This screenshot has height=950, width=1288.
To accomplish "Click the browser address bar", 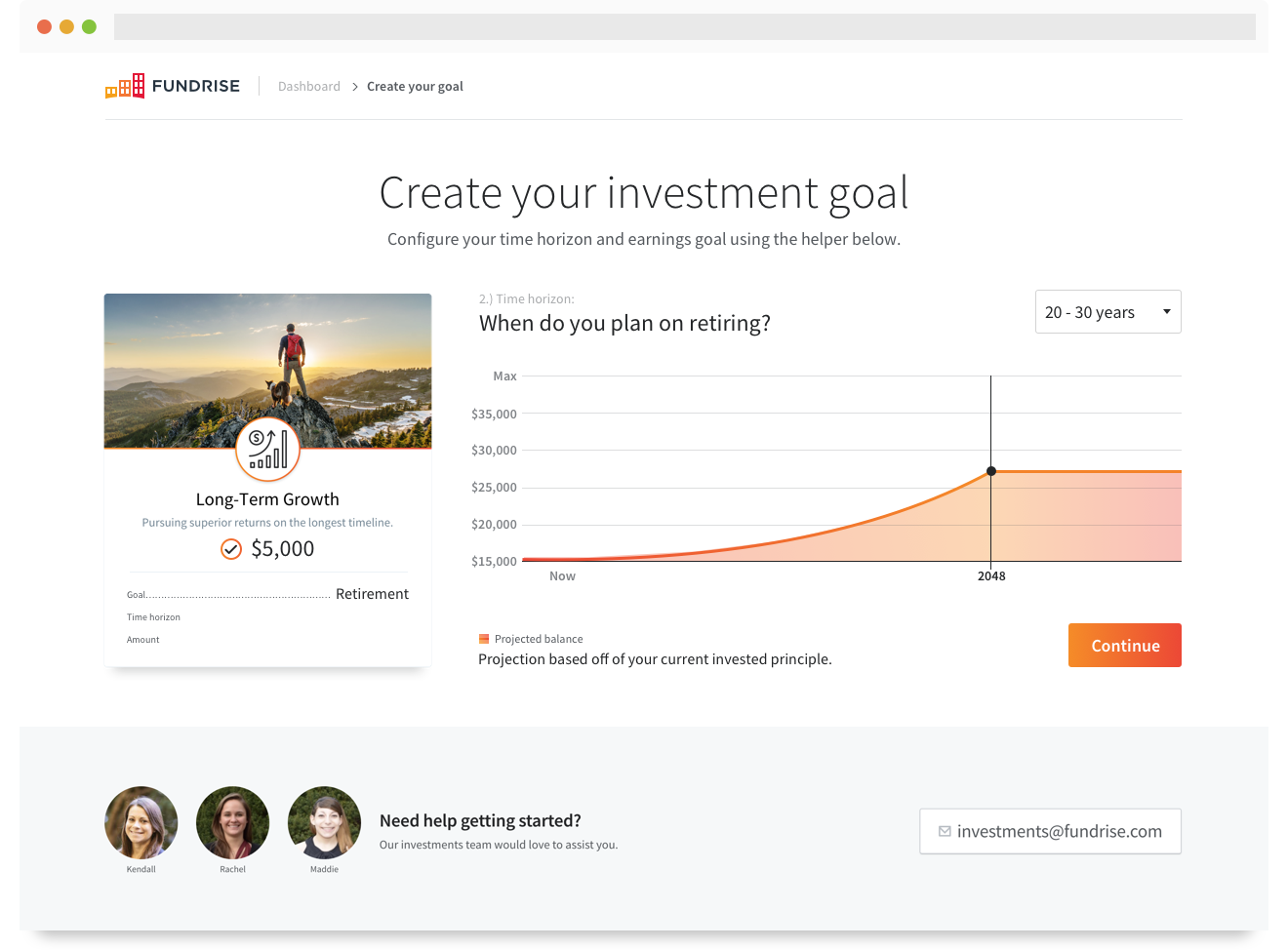I will point(684,26).
